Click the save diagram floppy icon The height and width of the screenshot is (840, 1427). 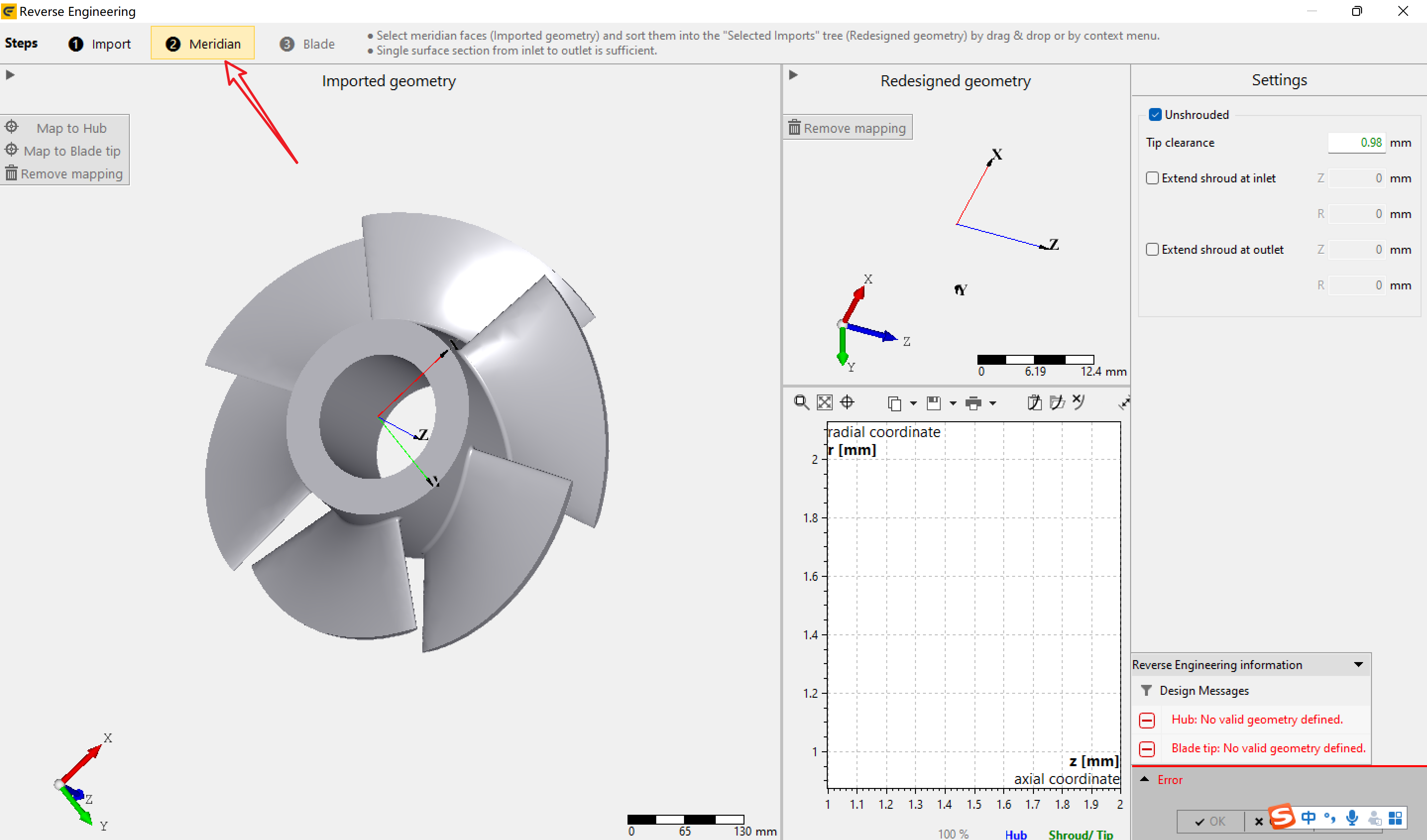tap(934, 403)
